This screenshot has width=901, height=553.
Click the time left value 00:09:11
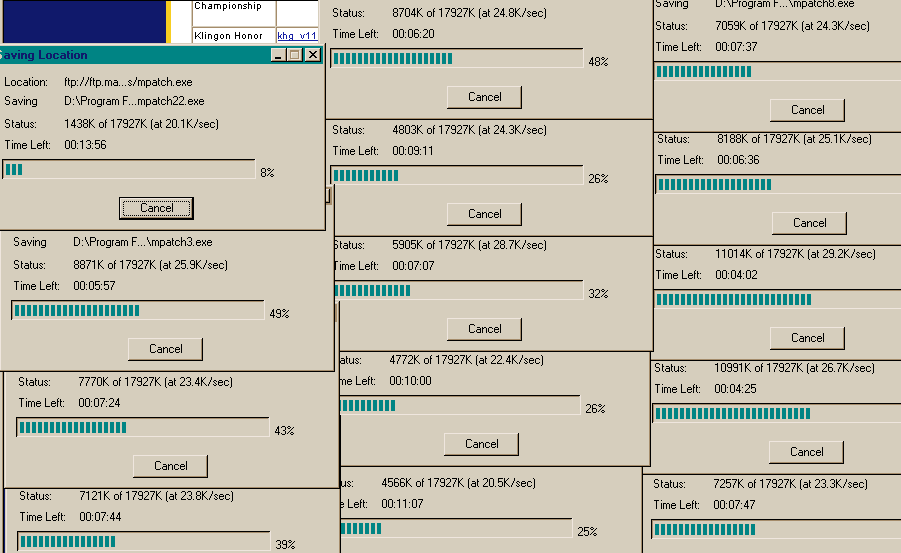coord(413,151)
